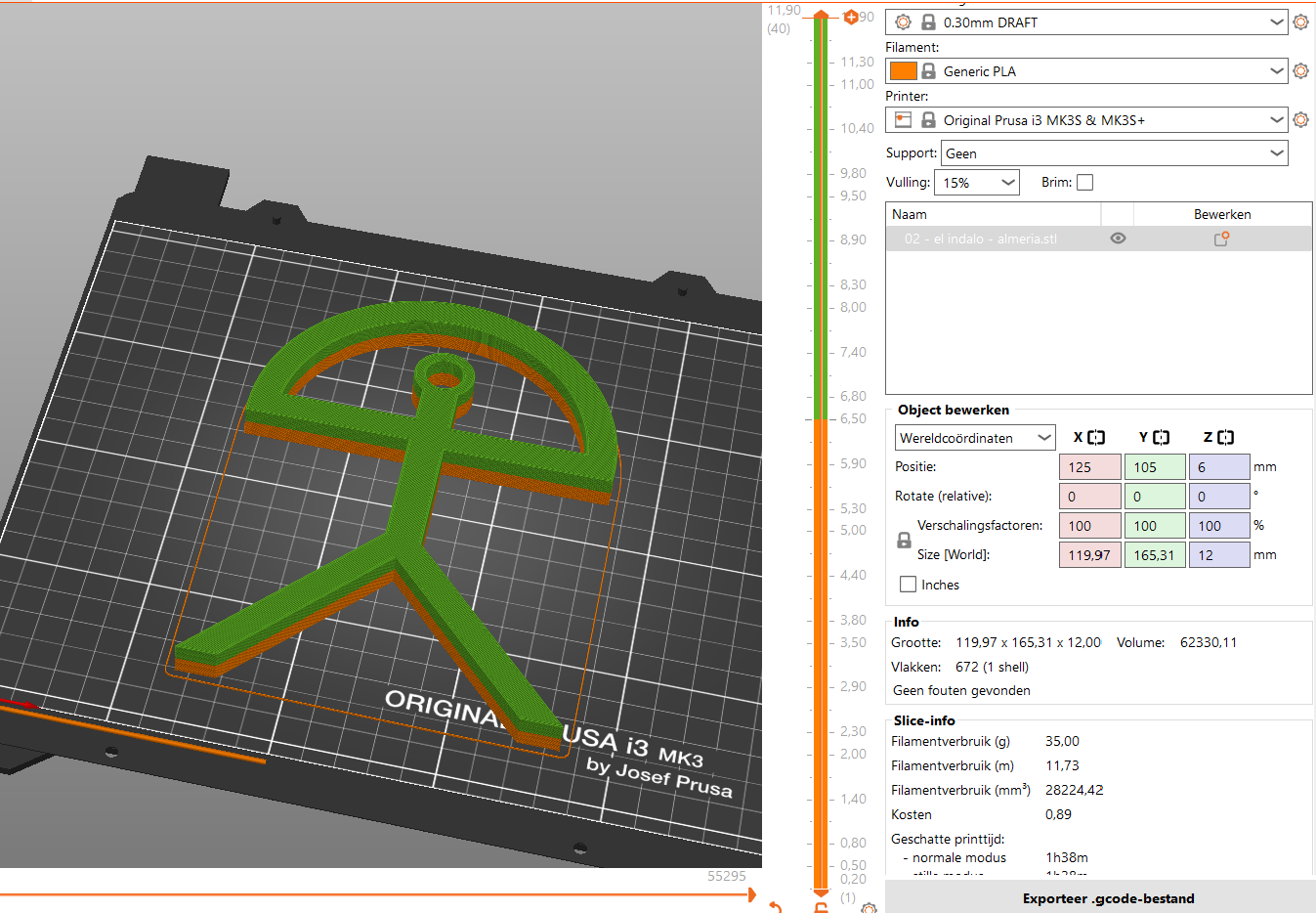
Task: Click the add color change plus icon
Action: pos(850,17)
